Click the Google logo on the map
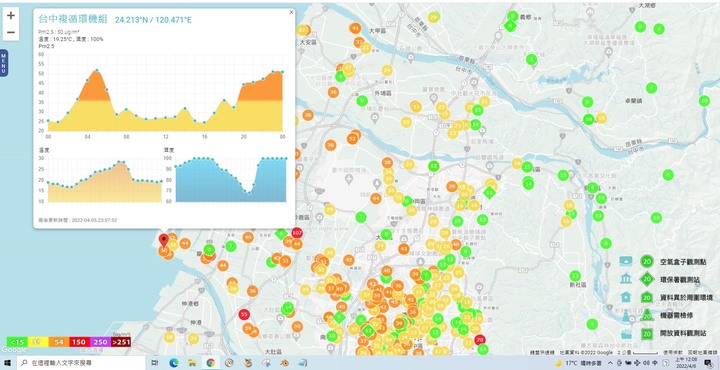The image size is (720, 370). tap(14, 349)
